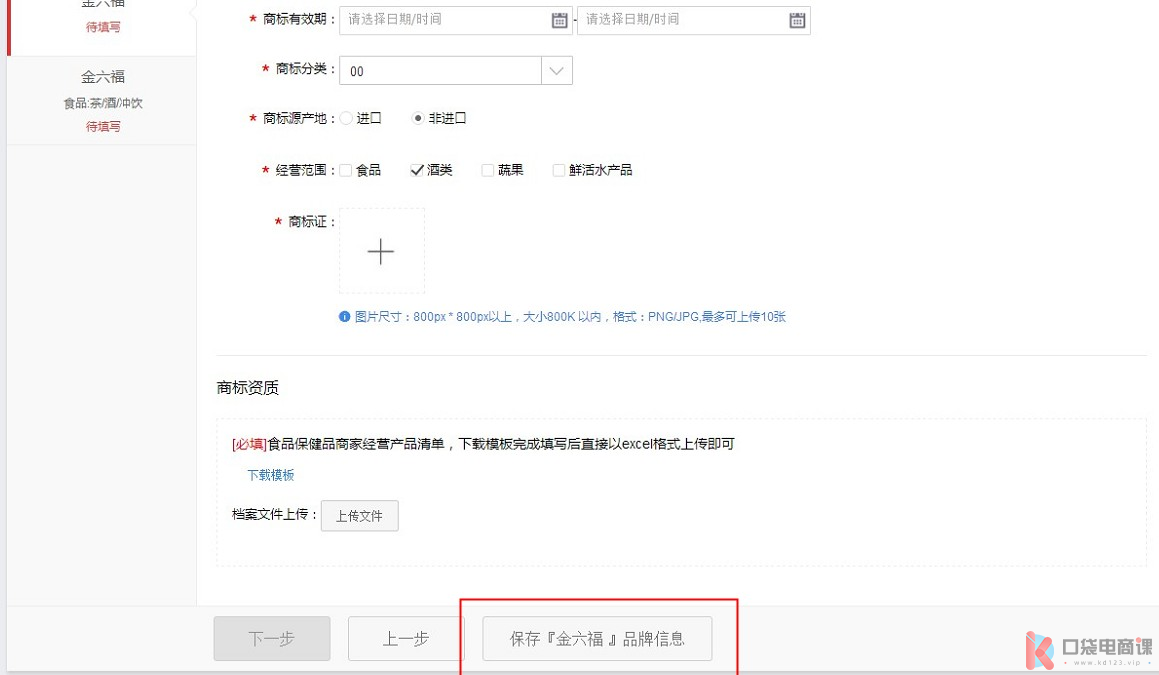Click the 上一步 button
This screenshot has width=1159, height=675.
pyautogui.click(x=406, y=639)
